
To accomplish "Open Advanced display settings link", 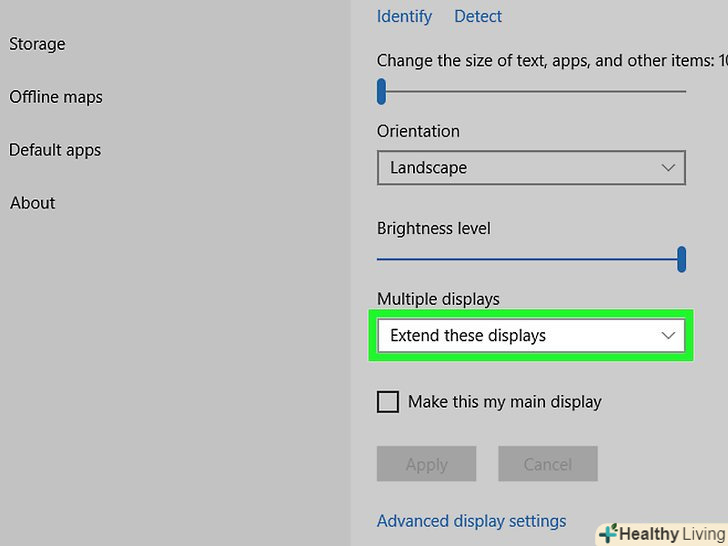I will click(471, 521).
